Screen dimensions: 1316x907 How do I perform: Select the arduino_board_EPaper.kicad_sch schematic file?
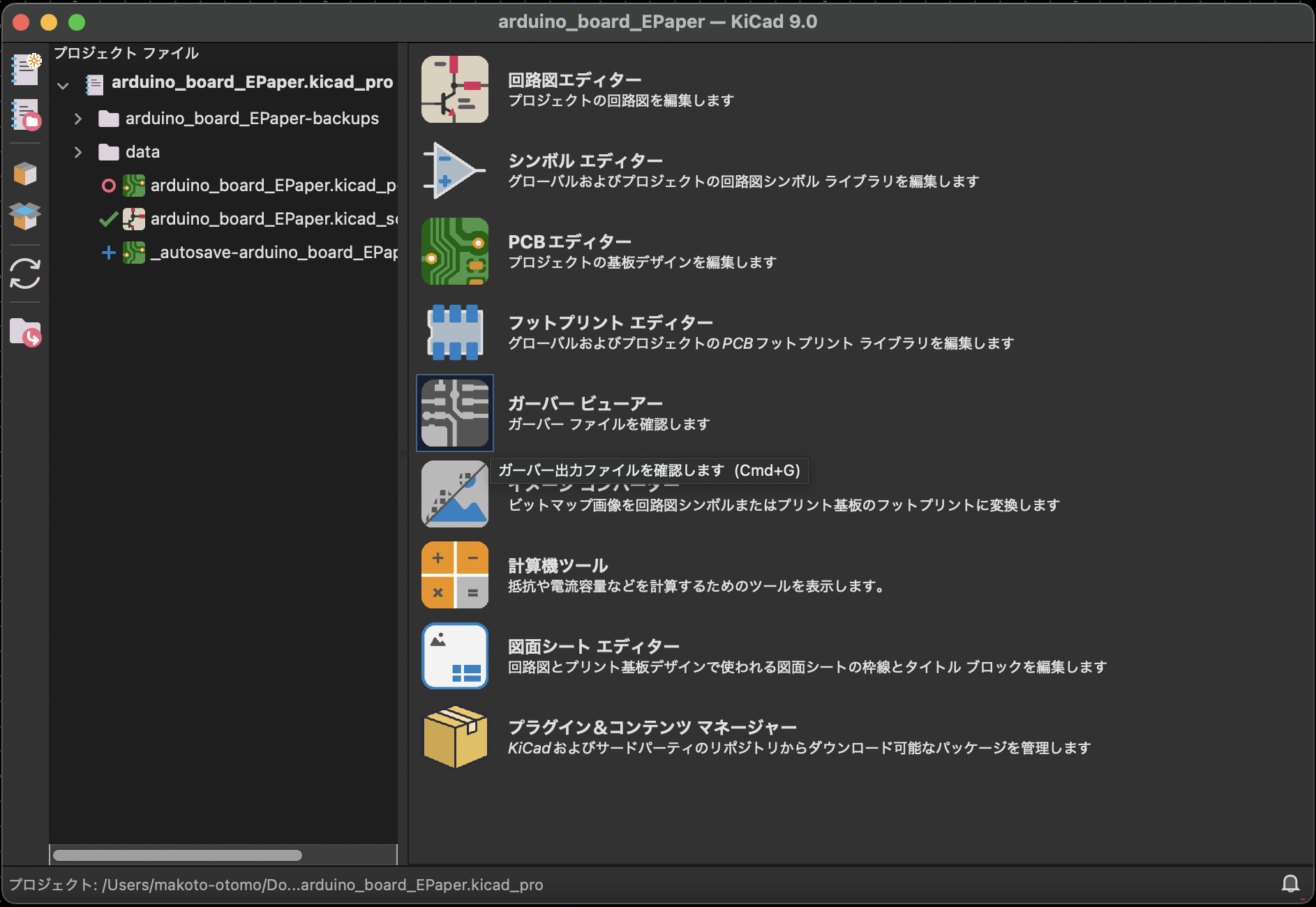coord(274,219)
